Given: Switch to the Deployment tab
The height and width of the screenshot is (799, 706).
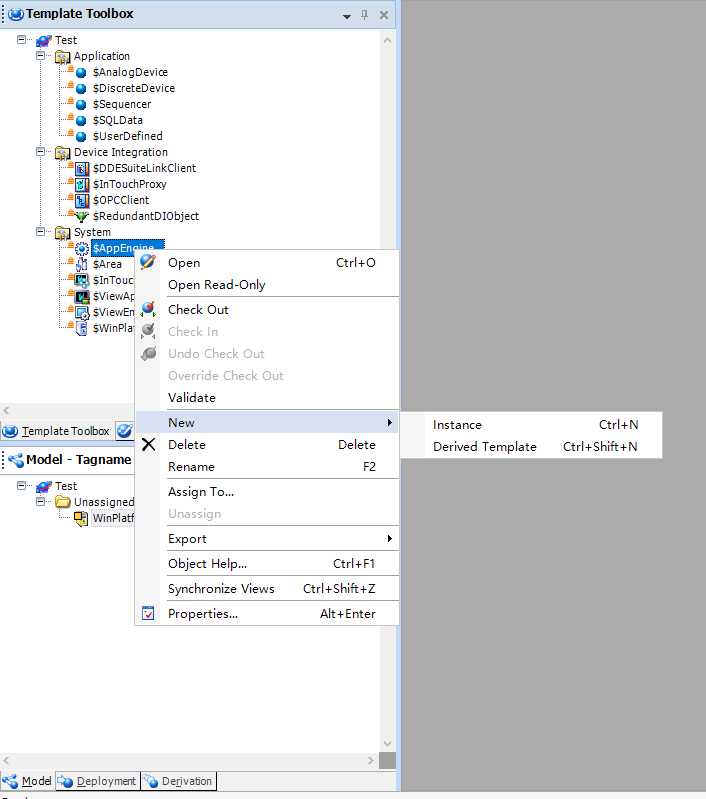Looking at the screenshot, I should (x=98, y=781).
